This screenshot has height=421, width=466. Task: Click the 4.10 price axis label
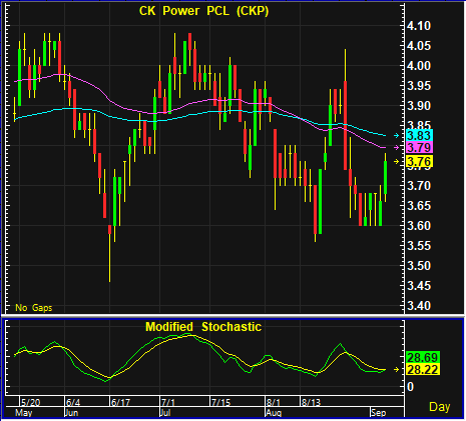coord(419,26)
